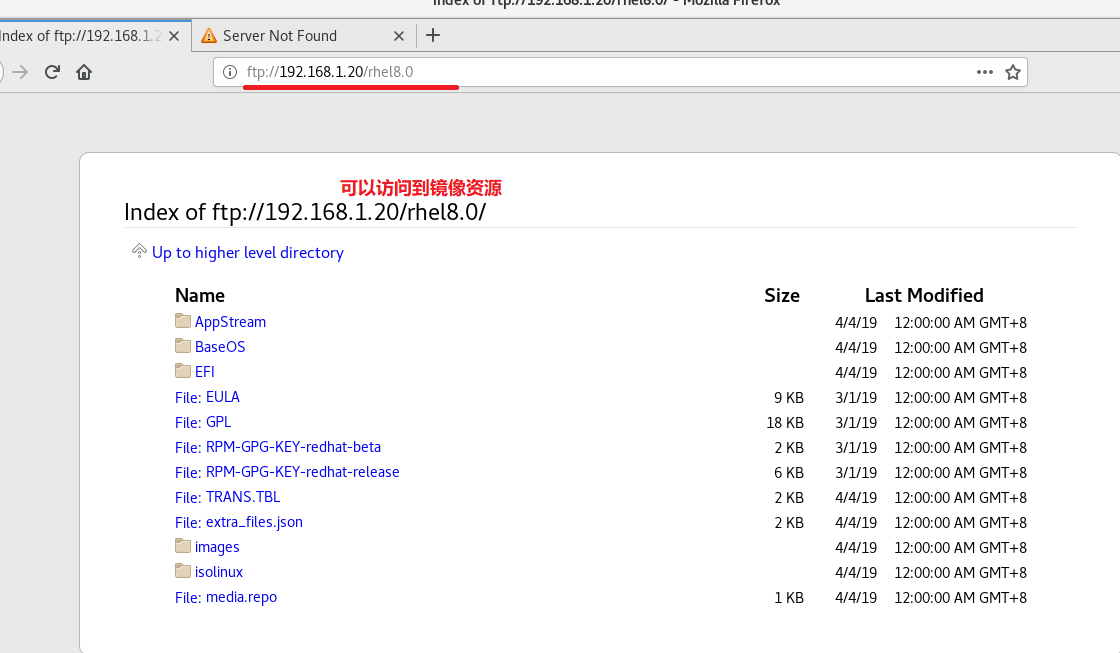The height and width of the screenshot is (653, 1120).
Task: Open the File: media.repo link
Action: pos(226,597)
